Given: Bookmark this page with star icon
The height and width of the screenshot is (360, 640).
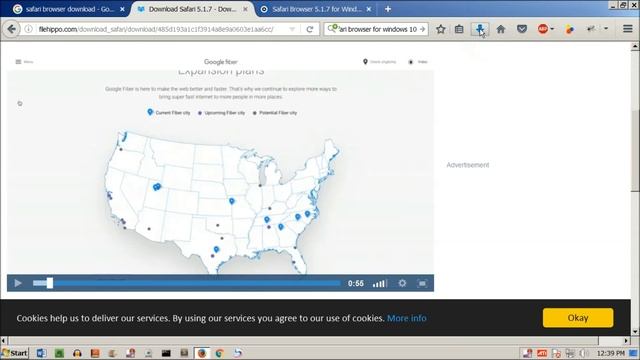Looking at the screenshot, I should [440, 29].
